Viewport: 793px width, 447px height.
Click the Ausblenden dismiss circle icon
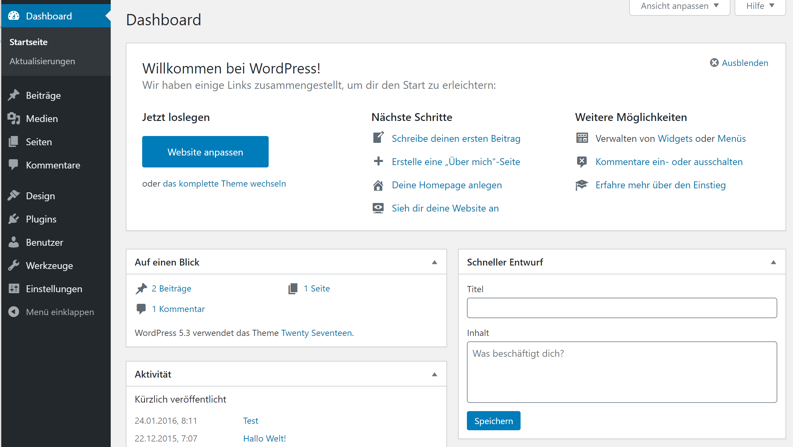coord(714,63)
